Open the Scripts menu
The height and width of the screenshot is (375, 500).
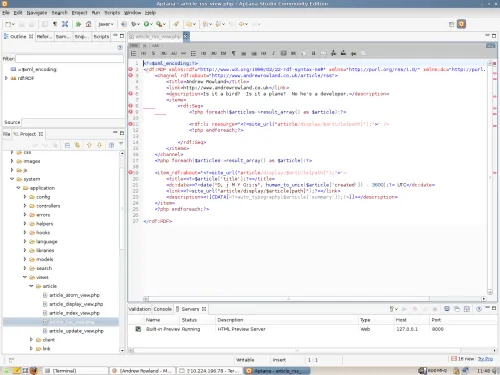[112, 13]
